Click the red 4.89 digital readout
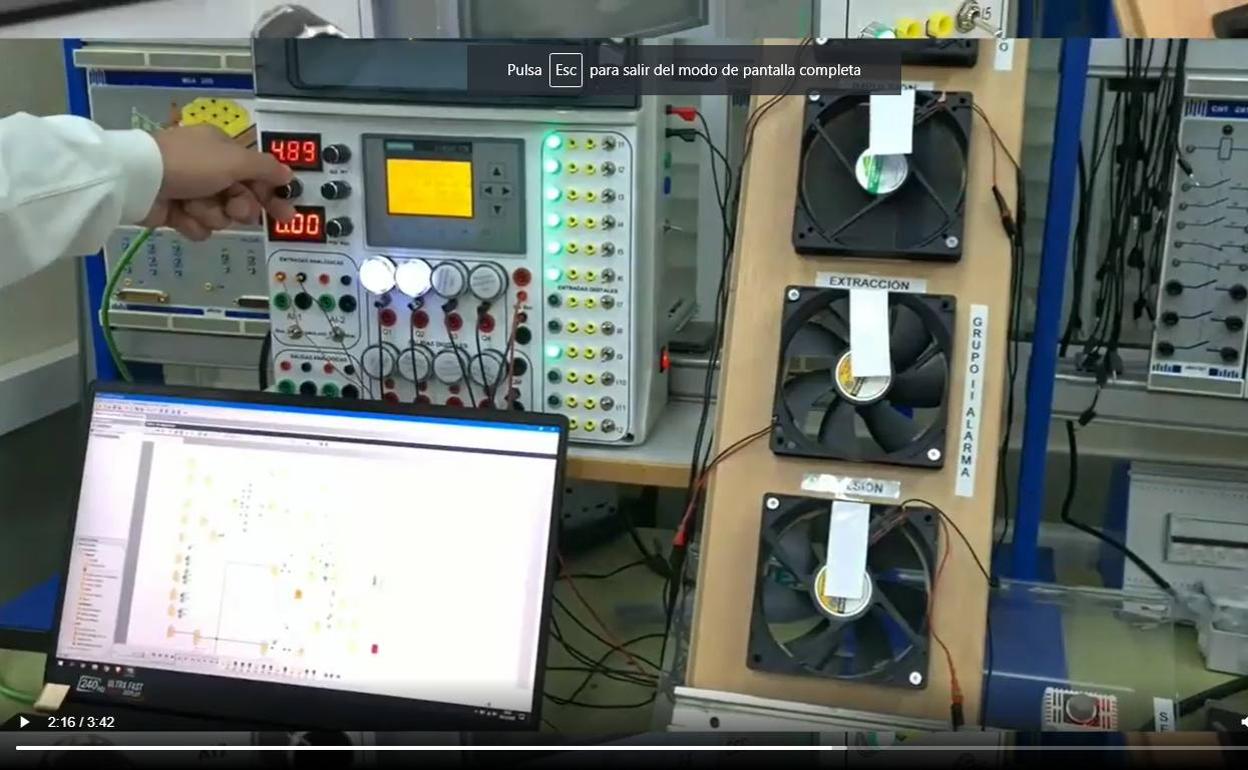This screenshot has height=770, width=1248. tap(291, 152)
